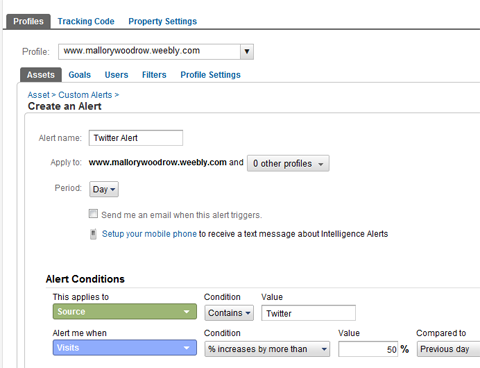This screenshot has width=480, height=368.
Task: Go to the Goals tab
Action: pyautogui.click(x=80, y=75)
